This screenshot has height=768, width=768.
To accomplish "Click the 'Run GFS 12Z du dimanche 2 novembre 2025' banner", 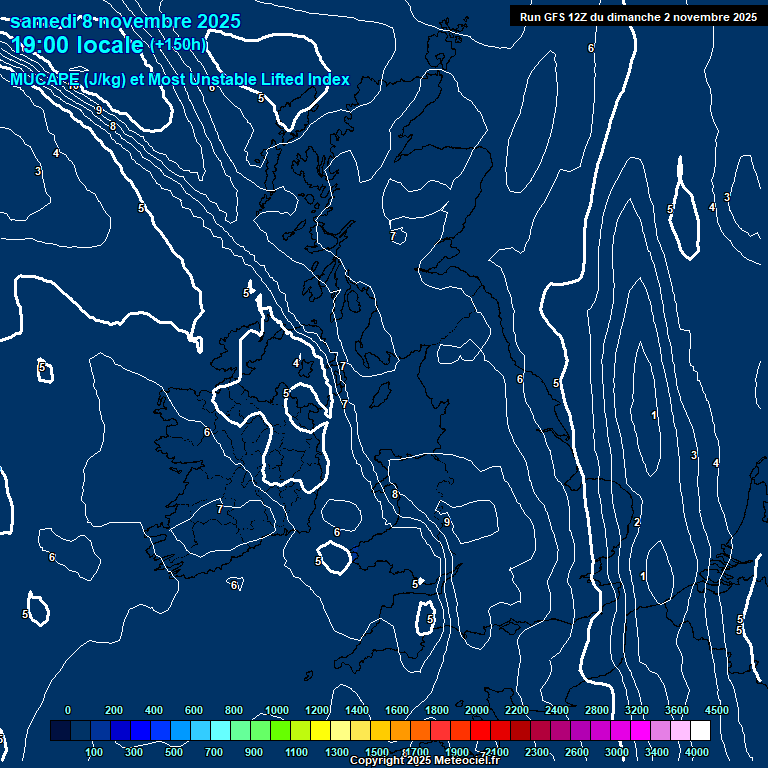I will click(638, 17).
